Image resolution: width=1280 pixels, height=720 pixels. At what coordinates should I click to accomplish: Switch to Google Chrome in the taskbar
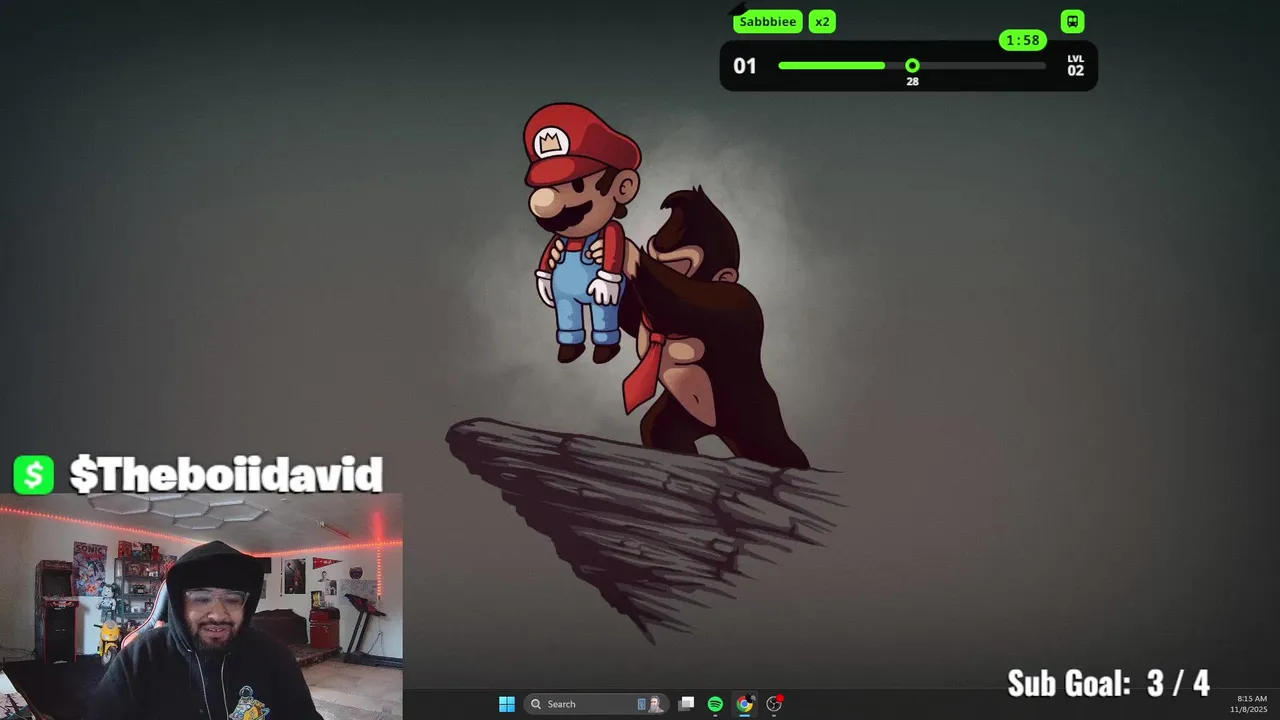[x=744, y=704]
